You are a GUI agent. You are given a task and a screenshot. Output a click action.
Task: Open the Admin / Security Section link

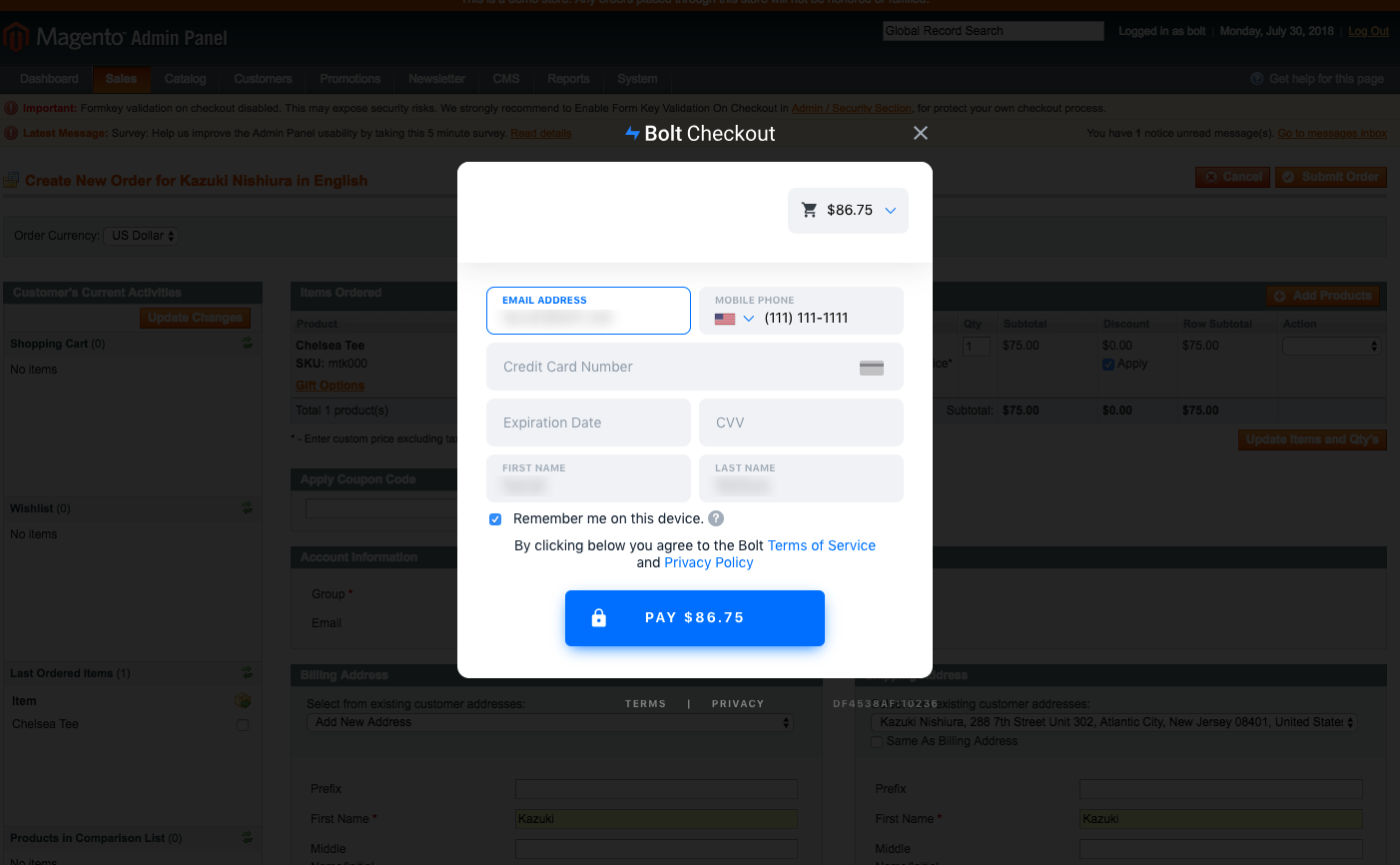(x=852, y=108)
